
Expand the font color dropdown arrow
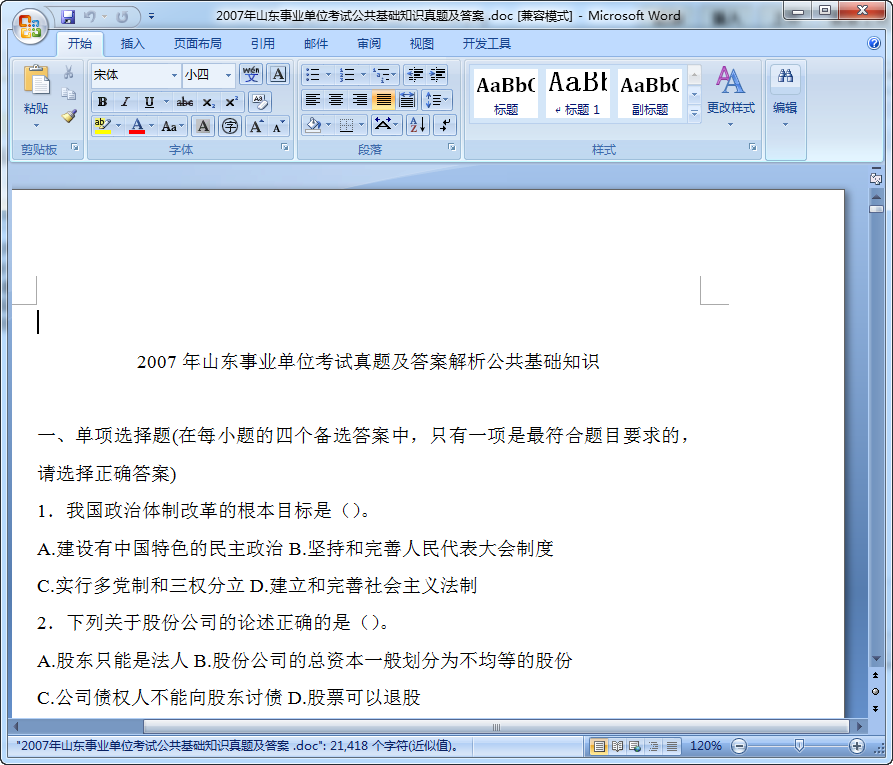(150, 125)
